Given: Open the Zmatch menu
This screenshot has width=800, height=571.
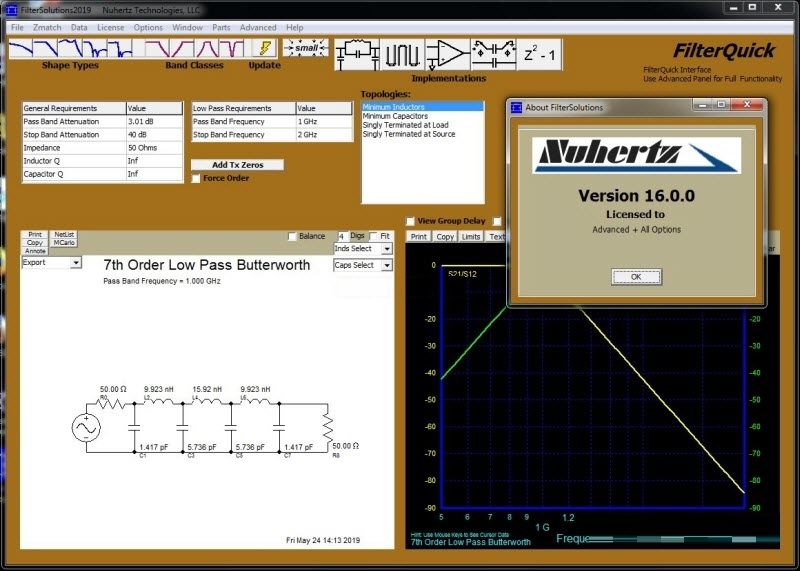Looking at the screenshot, I should pos(47,28).
